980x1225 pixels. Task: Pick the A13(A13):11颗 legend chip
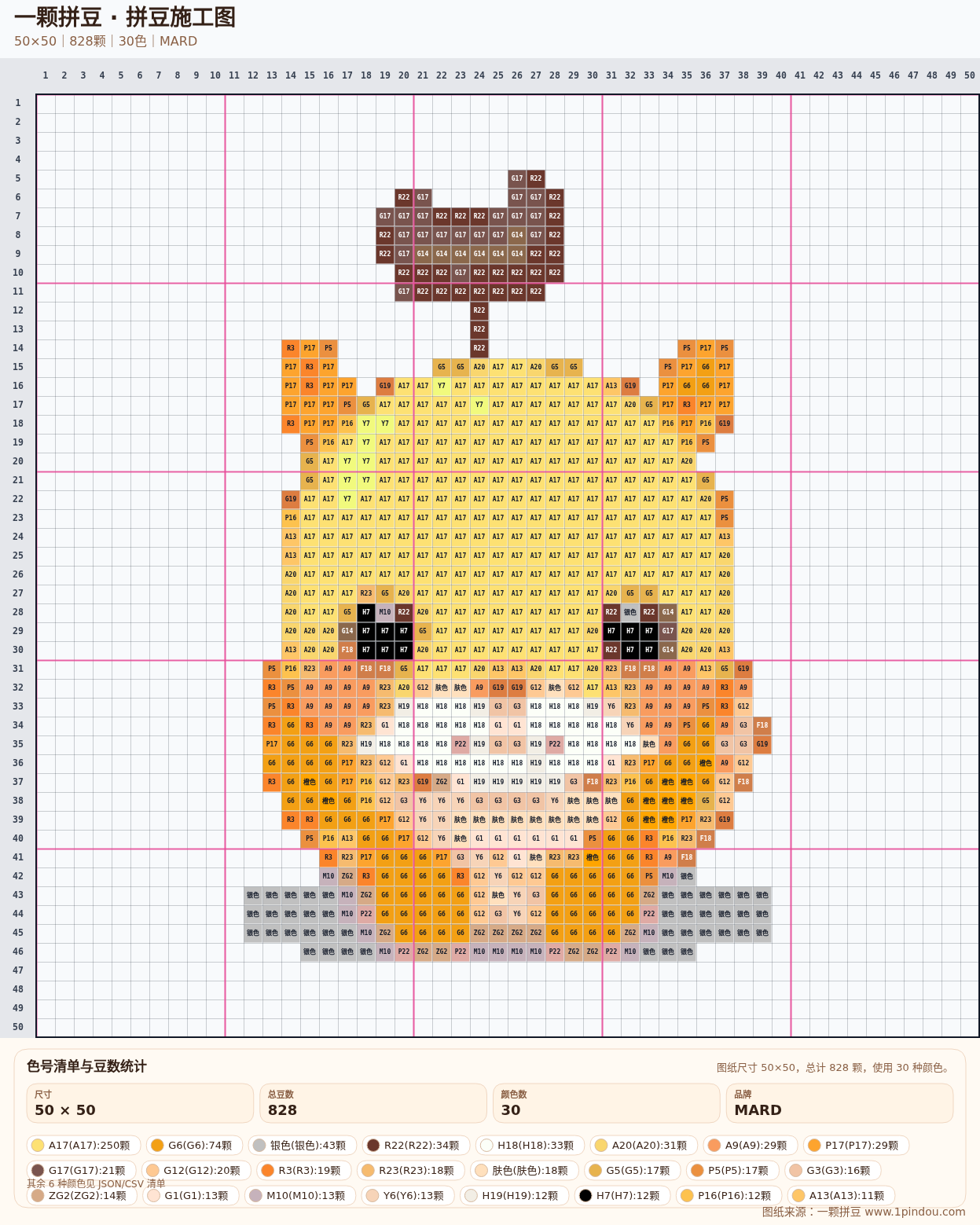(841, 1195)
